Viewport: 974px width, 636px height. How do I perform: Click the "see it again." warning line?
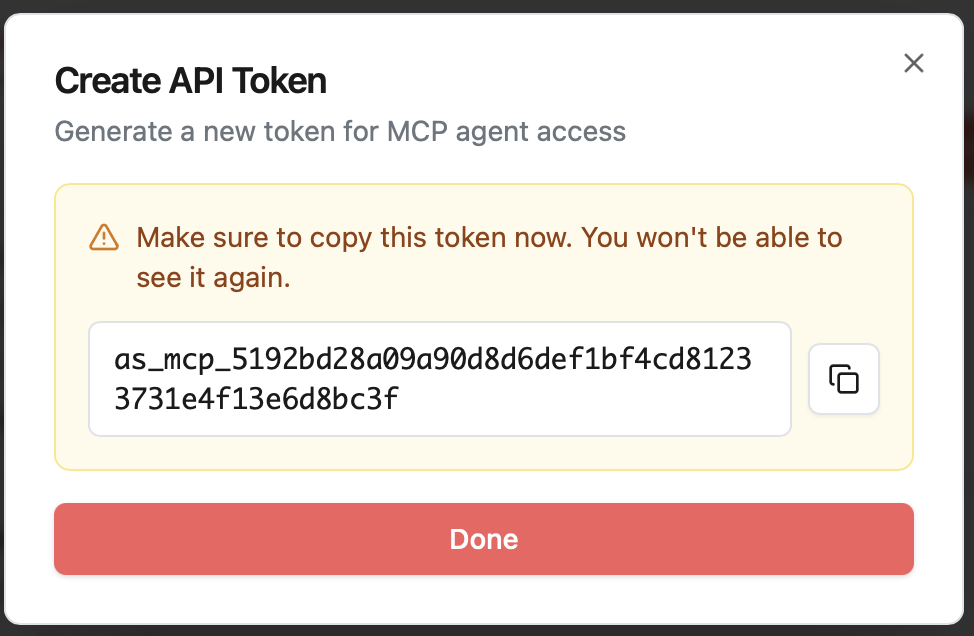pyautogui.click(x=213, y=278)
